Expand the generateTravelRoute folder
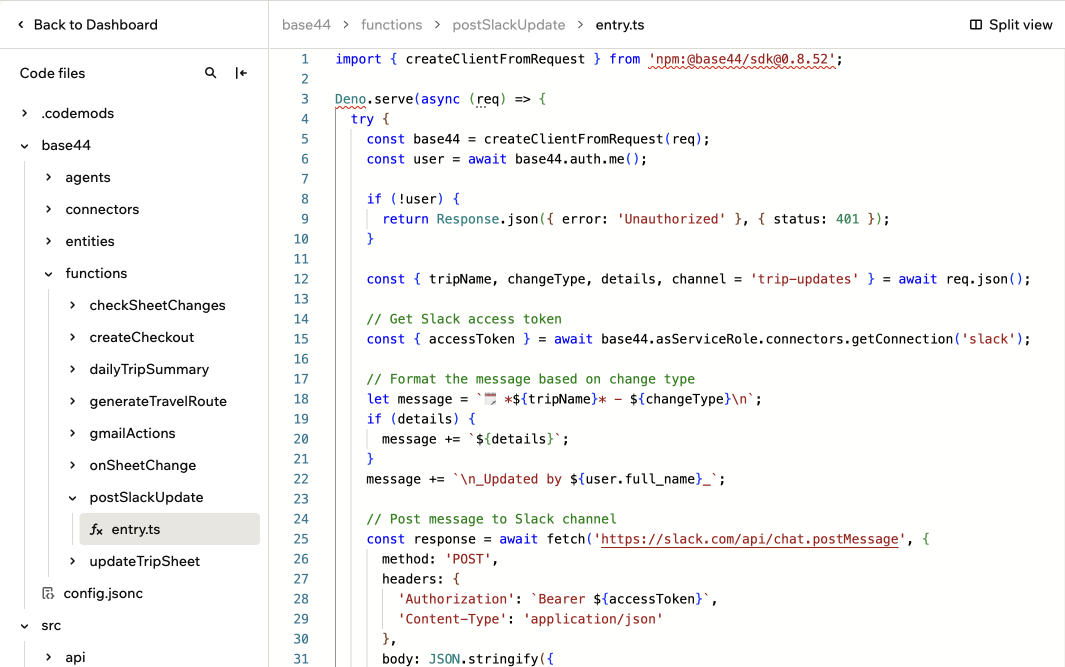The image size is (1065, 667). coord(73,401)
